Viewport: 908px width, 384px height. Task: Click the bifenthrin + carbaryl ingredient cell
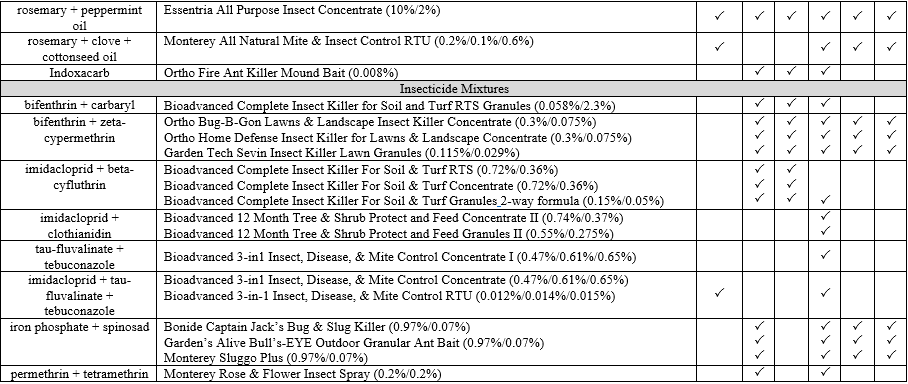click(x=78, y=105)
